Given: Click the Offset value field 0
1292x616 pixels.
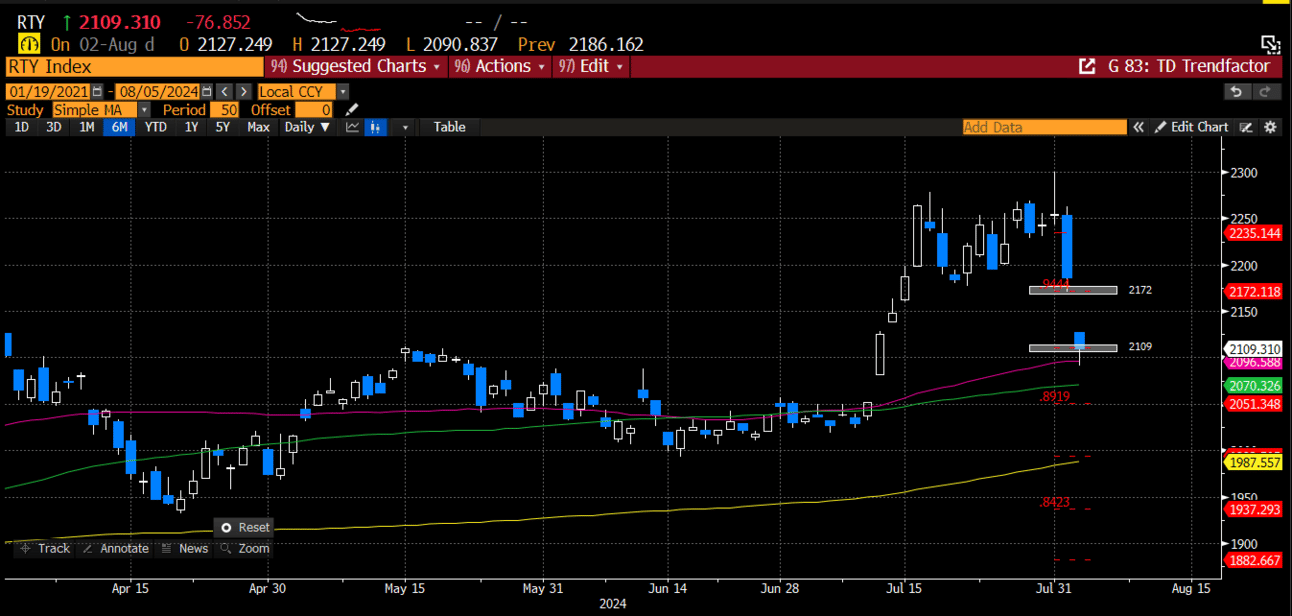Looking at the screenshot, I should tap(312, 110).
